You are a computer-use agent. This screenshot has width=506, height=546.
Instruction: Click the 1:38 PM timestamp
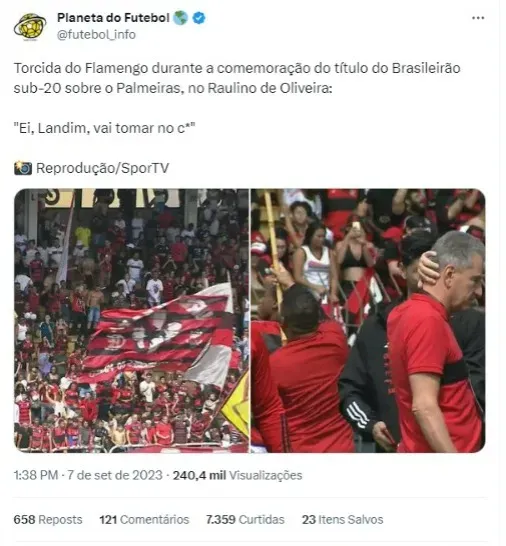click(36, 475)
